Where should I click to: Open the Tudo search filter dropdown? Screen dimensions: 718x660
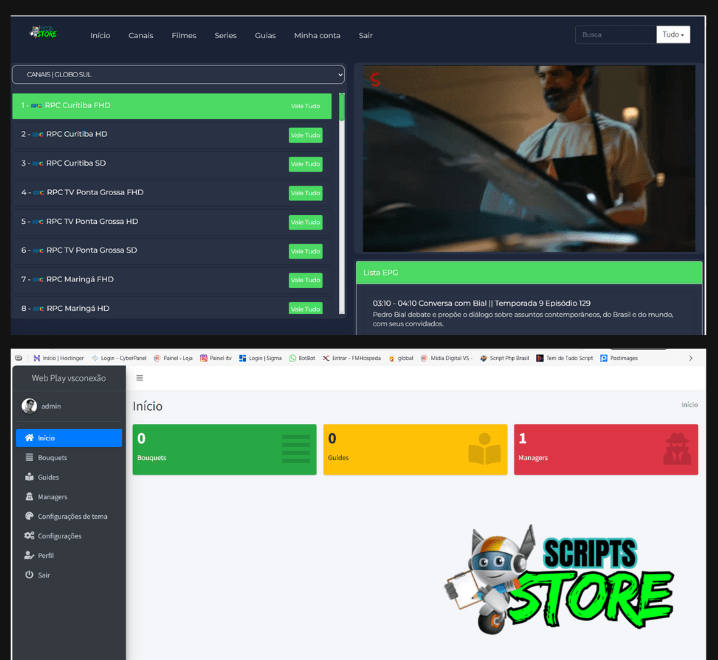673,35
